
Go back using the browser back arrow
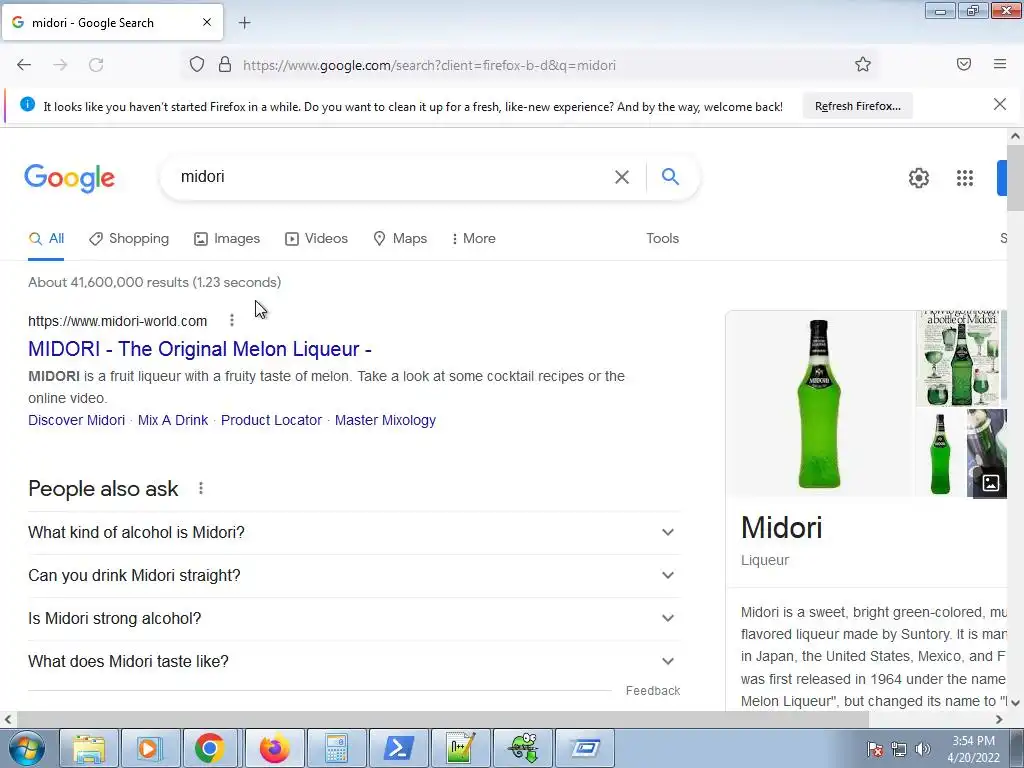(x=24, y=65)
